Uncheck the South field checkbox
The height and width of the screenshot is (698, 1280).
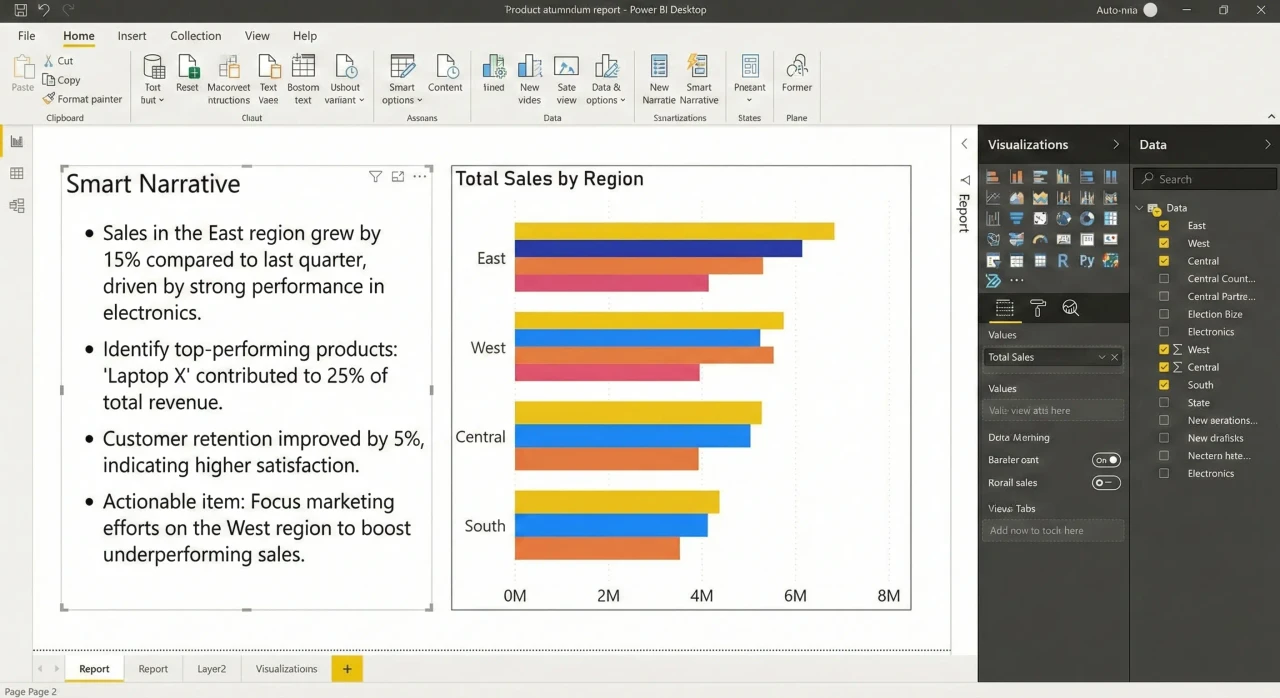click(x=1164, y=385)
